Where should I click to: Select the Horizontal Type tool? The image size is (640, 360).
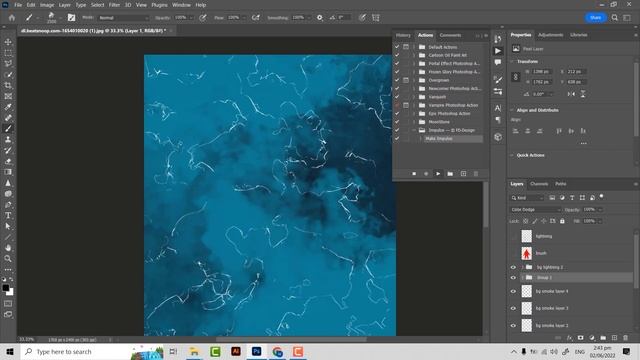8,216
